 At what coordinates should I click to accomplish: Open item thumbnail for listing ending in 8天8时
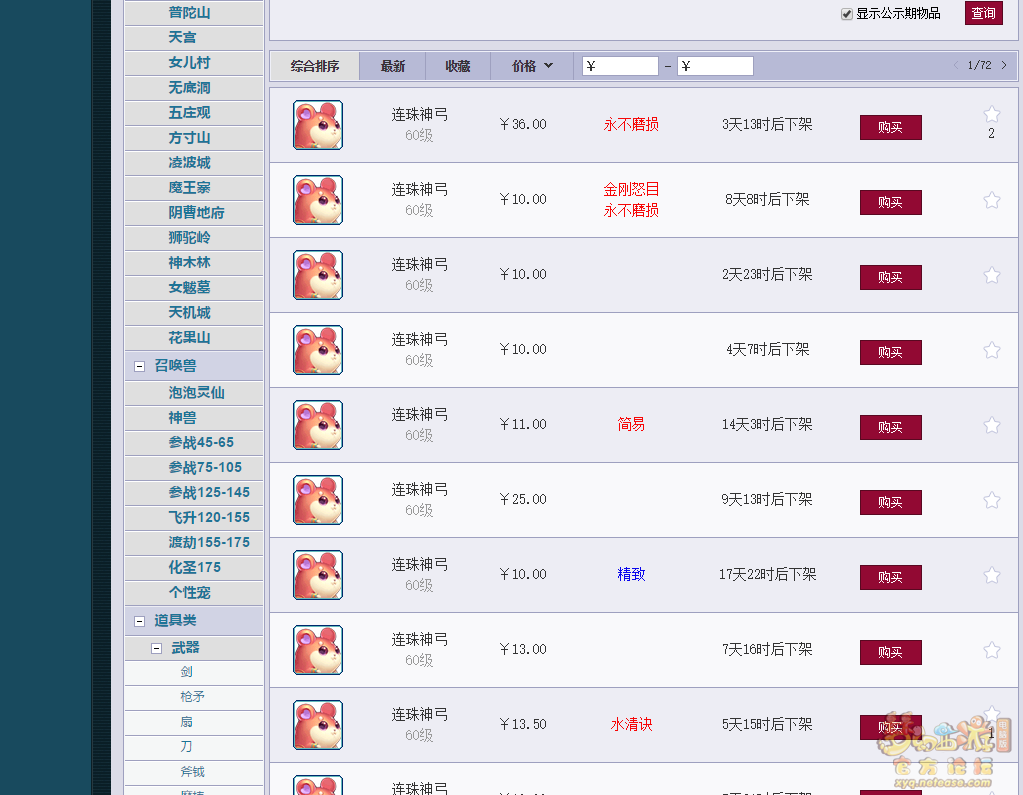pyautogui.click(x=318, y=200)
